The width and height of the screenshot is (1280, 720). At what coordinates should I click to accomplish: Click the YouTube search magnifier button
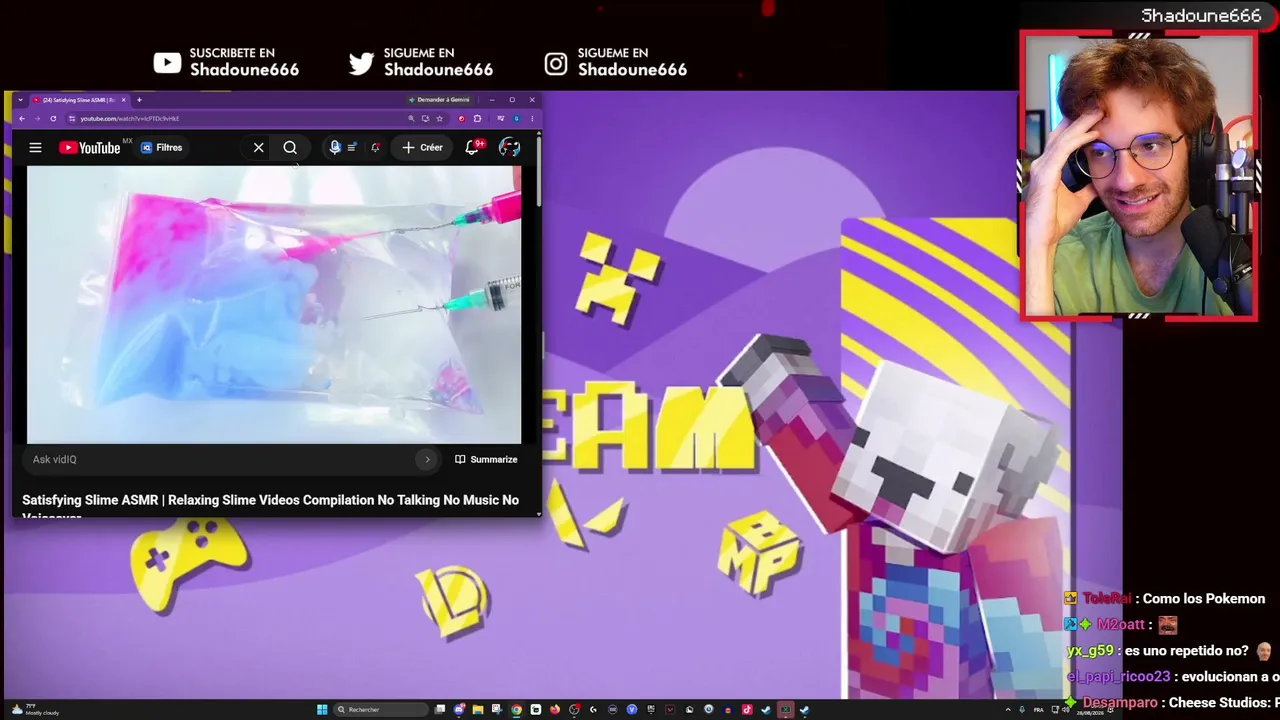[290, 148]
